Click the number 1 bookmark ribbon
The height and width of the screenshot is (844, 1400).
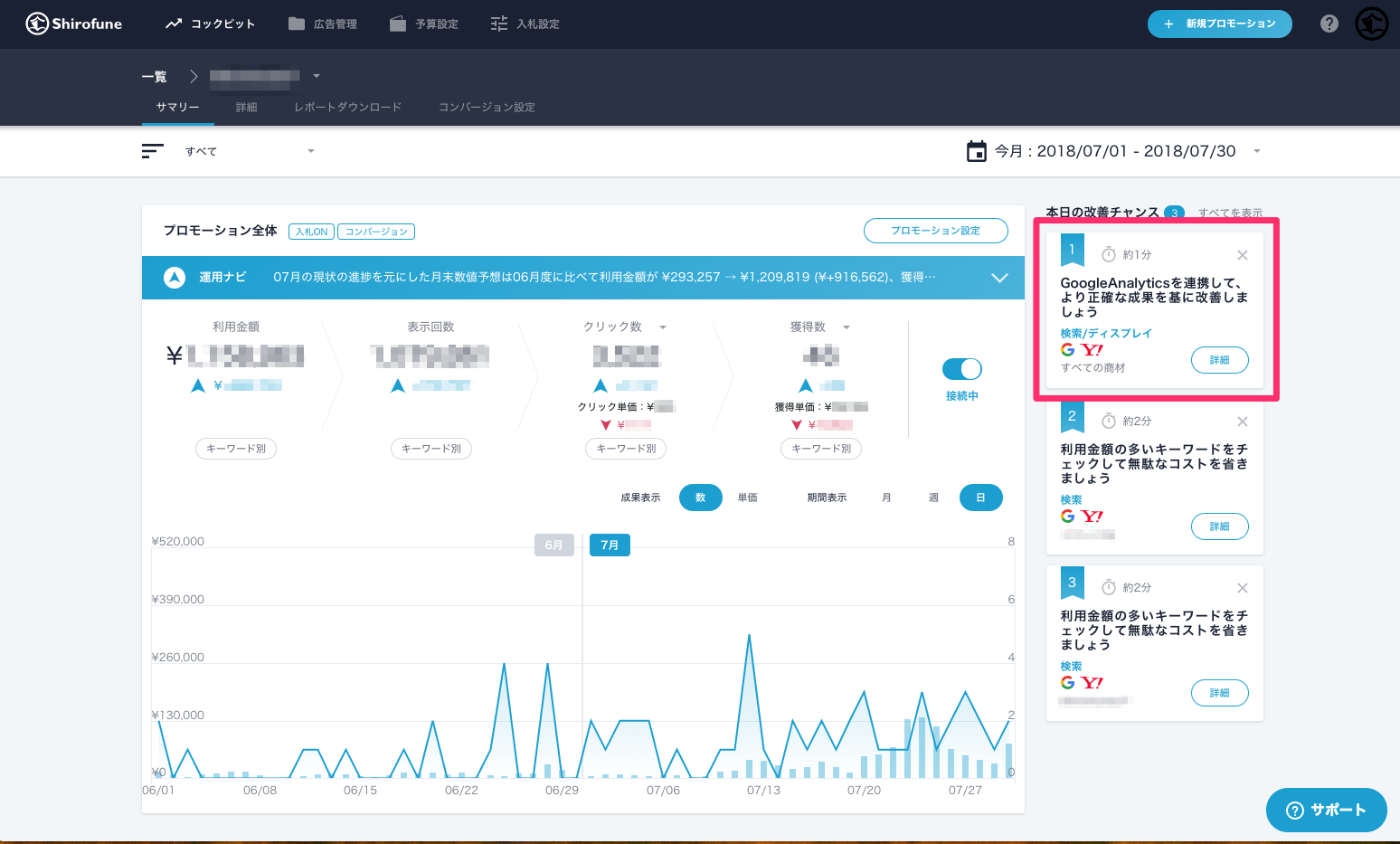point(1072,251)
